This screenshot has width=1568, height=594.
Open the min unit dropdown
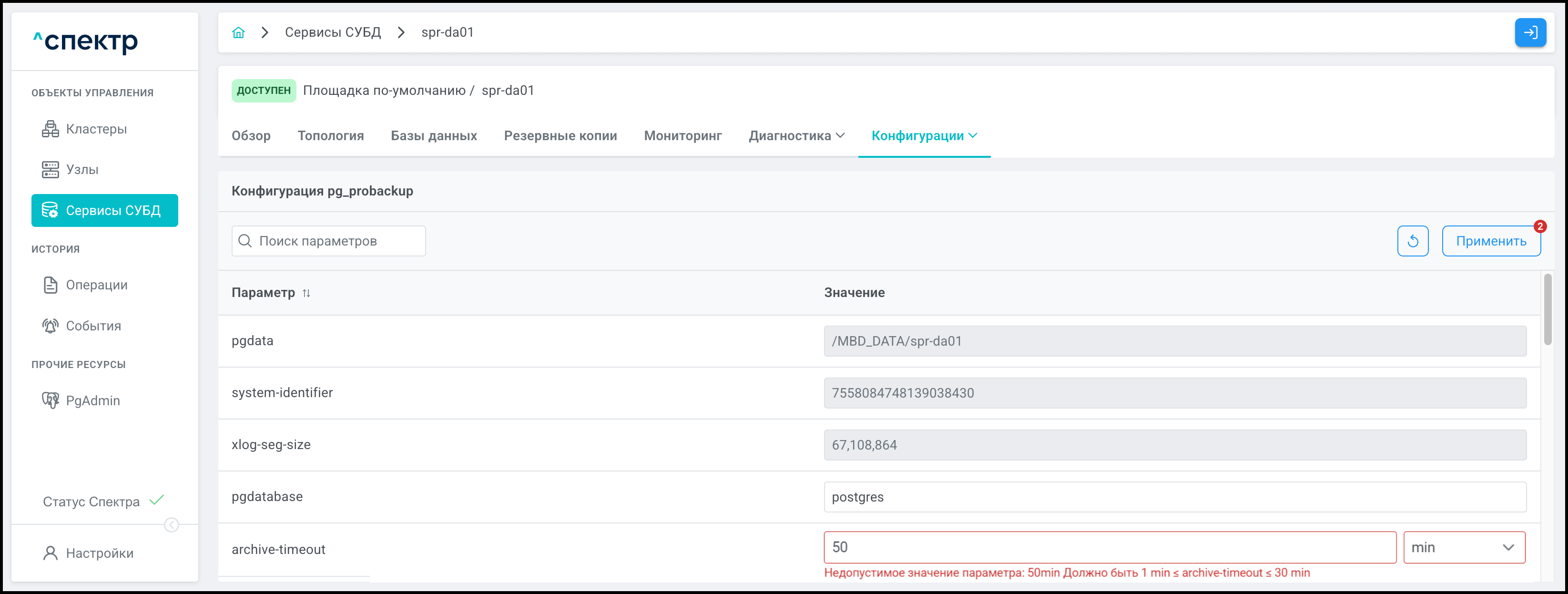(1463, 547)
